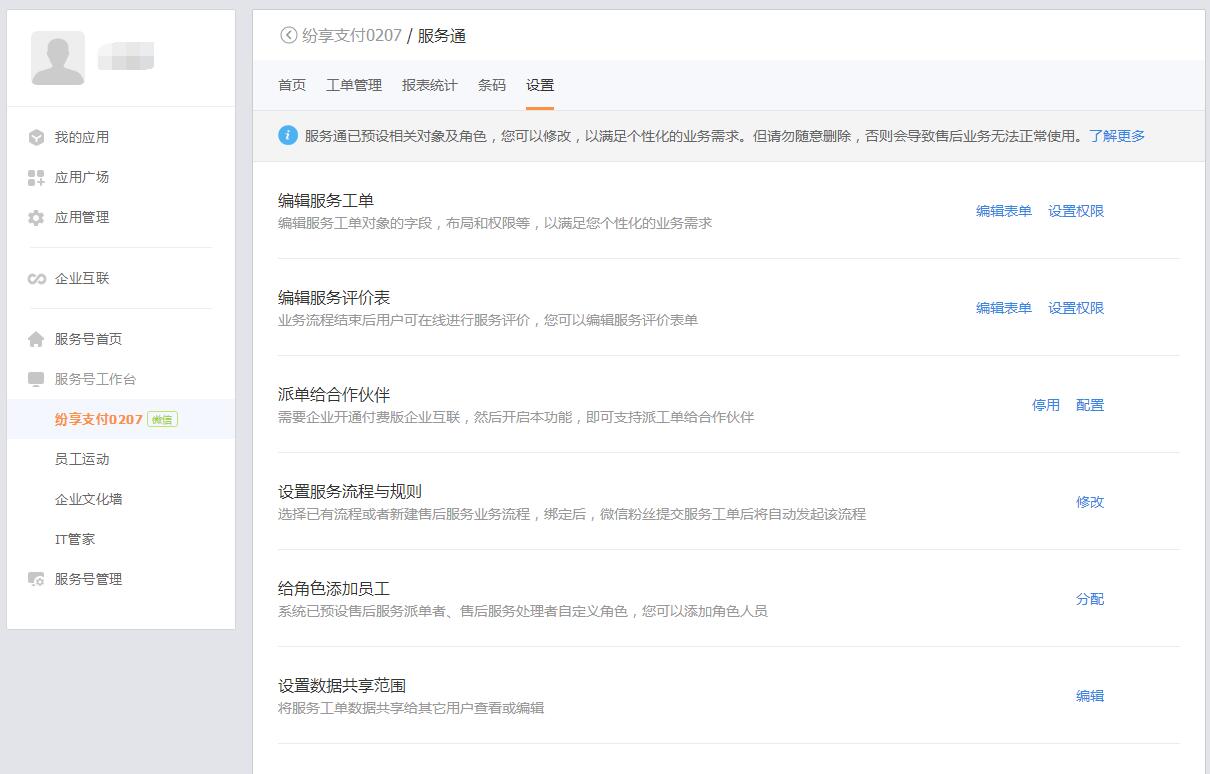
Task: Select the 条码 tab
Action: point(492,86)
